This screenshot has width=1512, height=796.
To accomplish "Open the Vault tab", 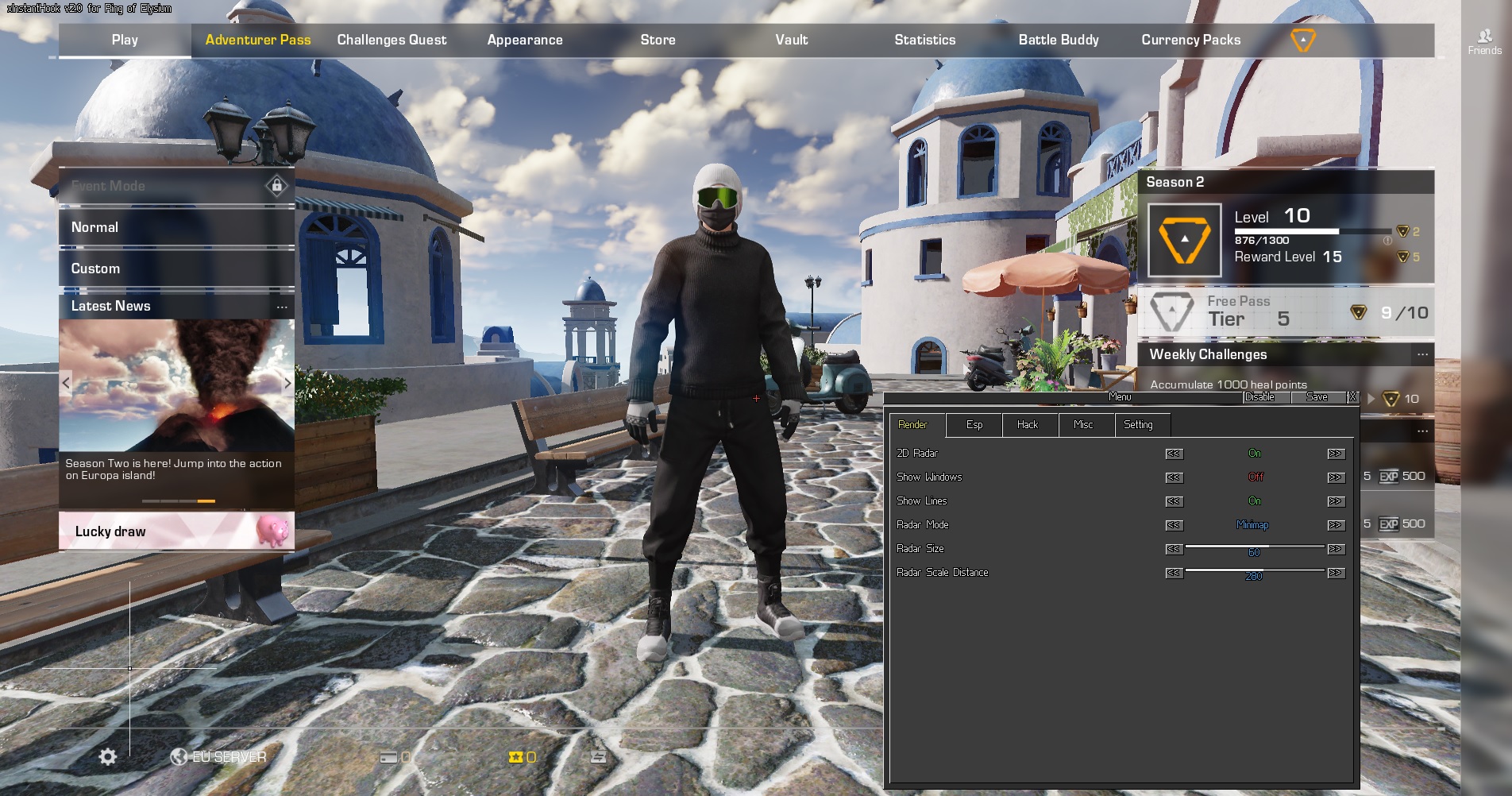I will (792, 40).
